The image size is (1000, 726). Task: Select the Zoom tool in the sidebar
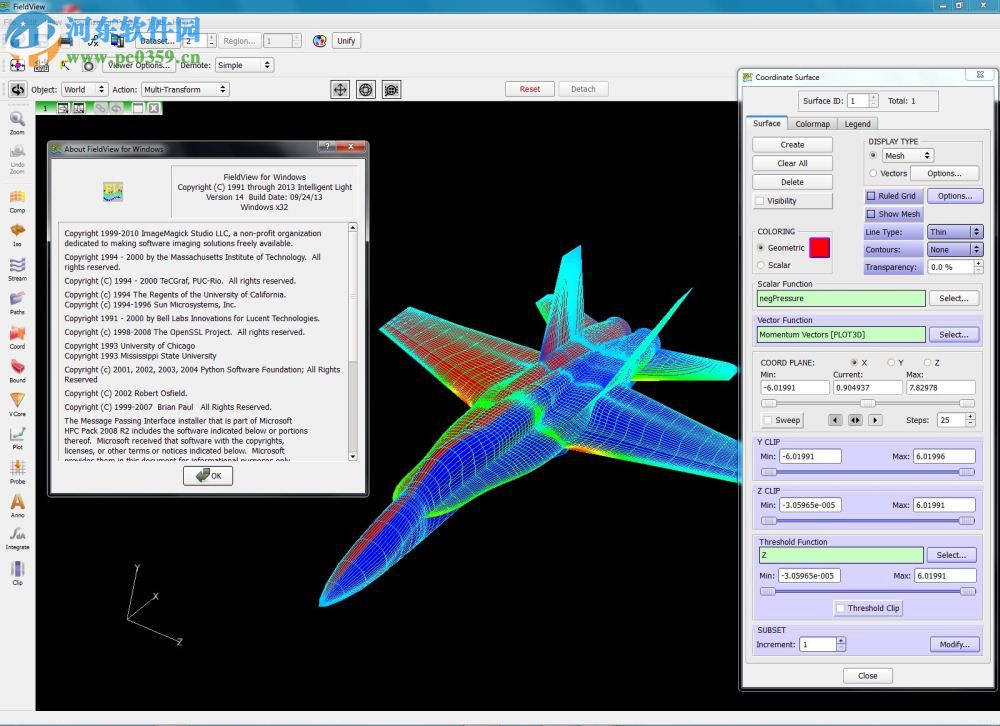click(x=17, y=122)
